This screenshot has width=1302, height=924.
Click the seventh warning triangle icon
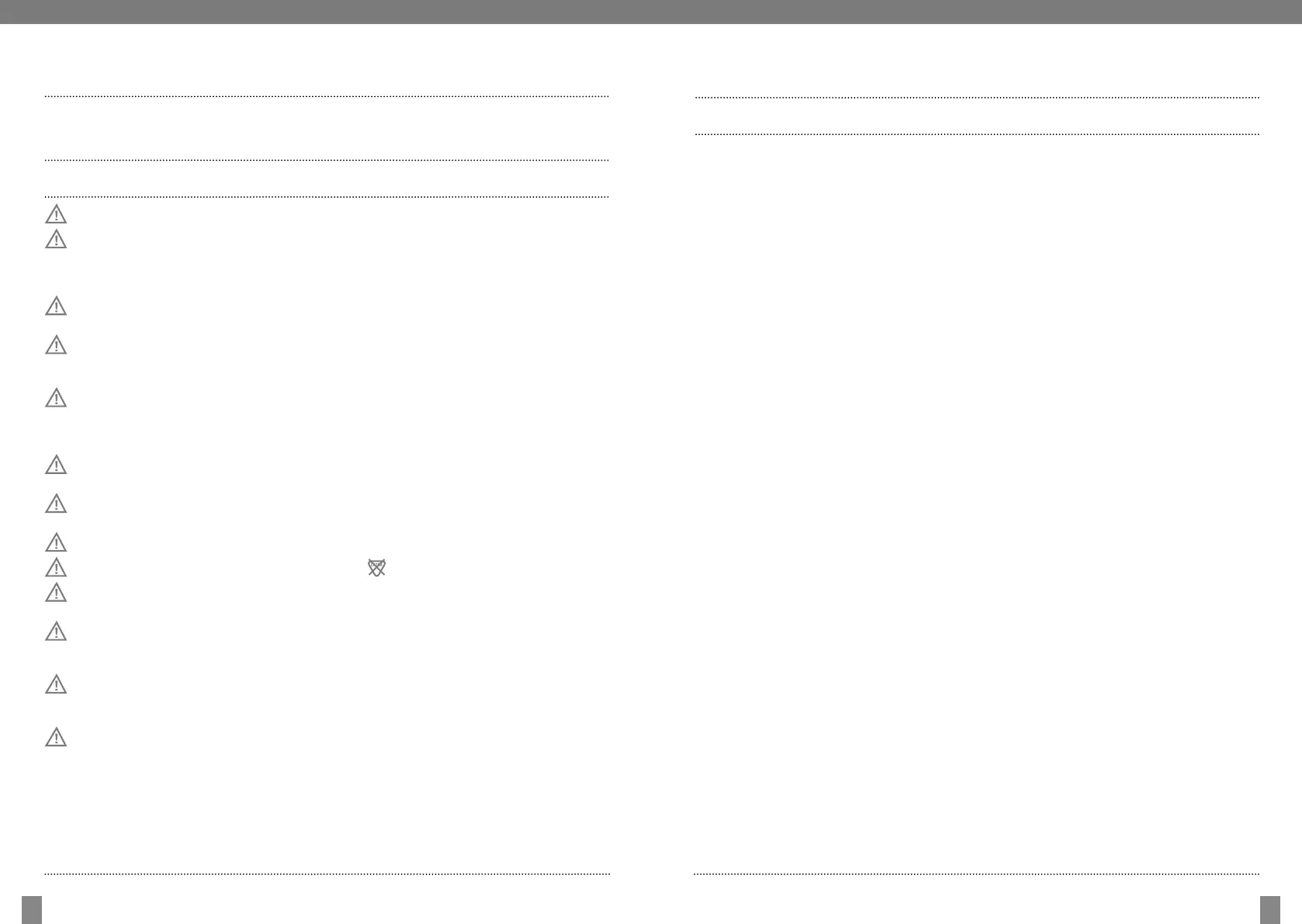pyautogui.click(x=56, y=504)
